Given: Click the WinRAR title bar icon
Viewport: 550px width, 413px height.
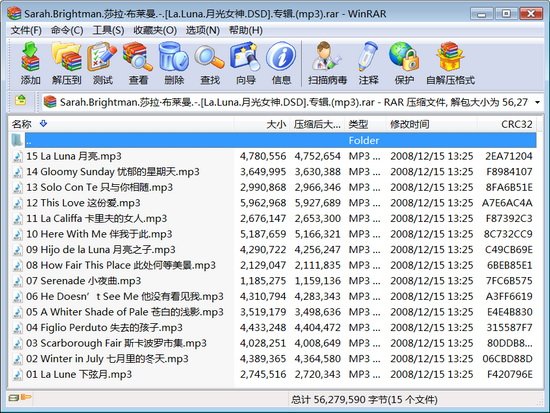Looking at the screenshot, I should (x=14, y=14).
